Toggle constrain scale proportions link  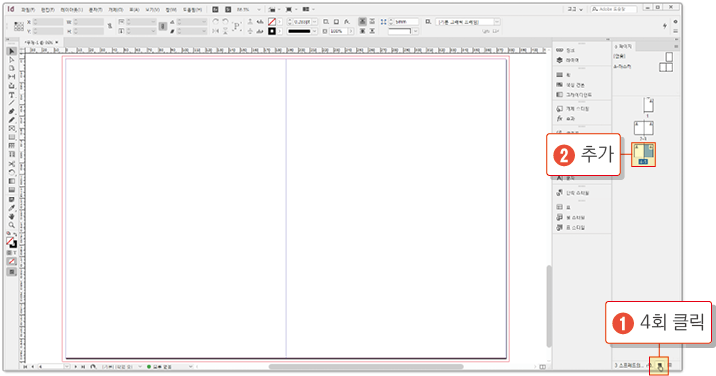coord(163,26)
